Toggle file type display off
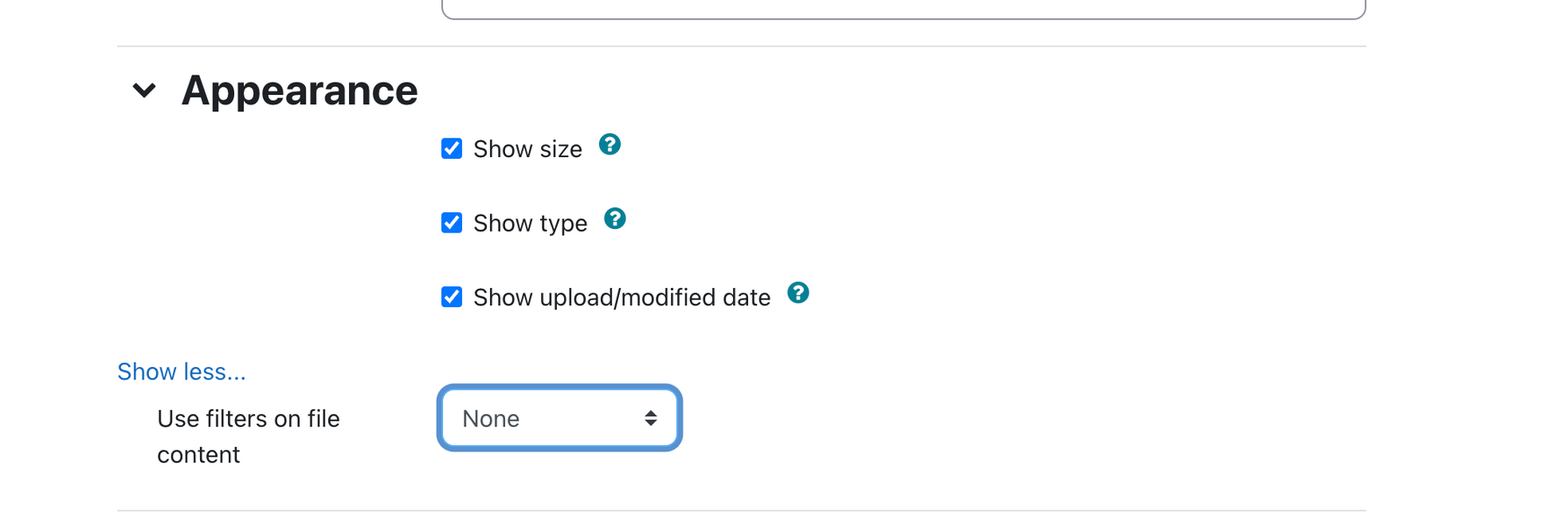1568x517 pixels. tap(452, 223)
